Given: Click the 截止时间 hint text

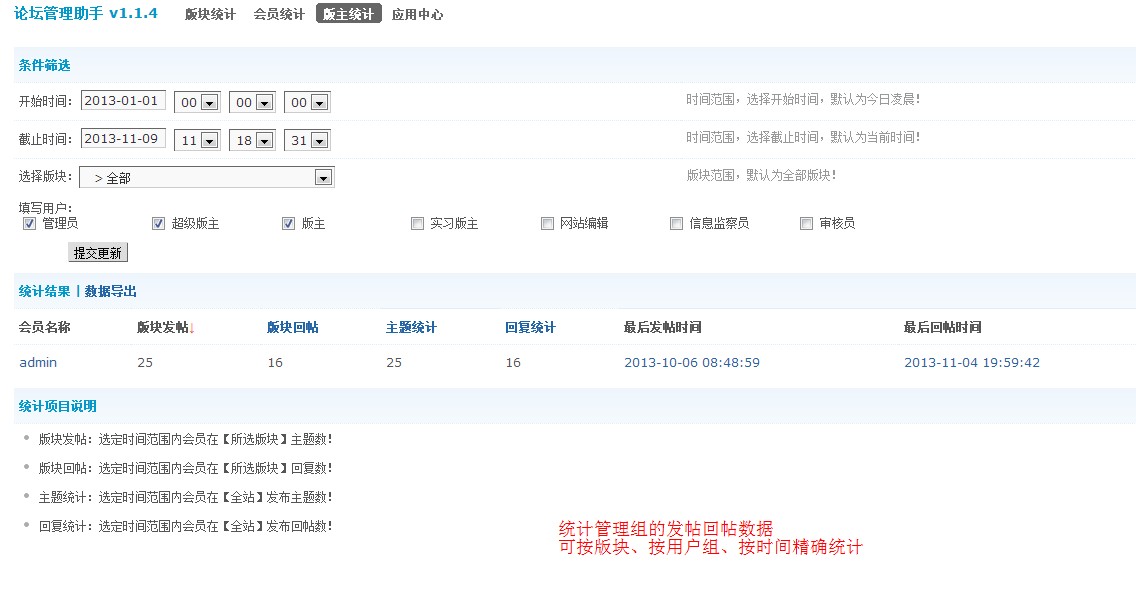Looking at the screenshot, I should coord(803,137).
